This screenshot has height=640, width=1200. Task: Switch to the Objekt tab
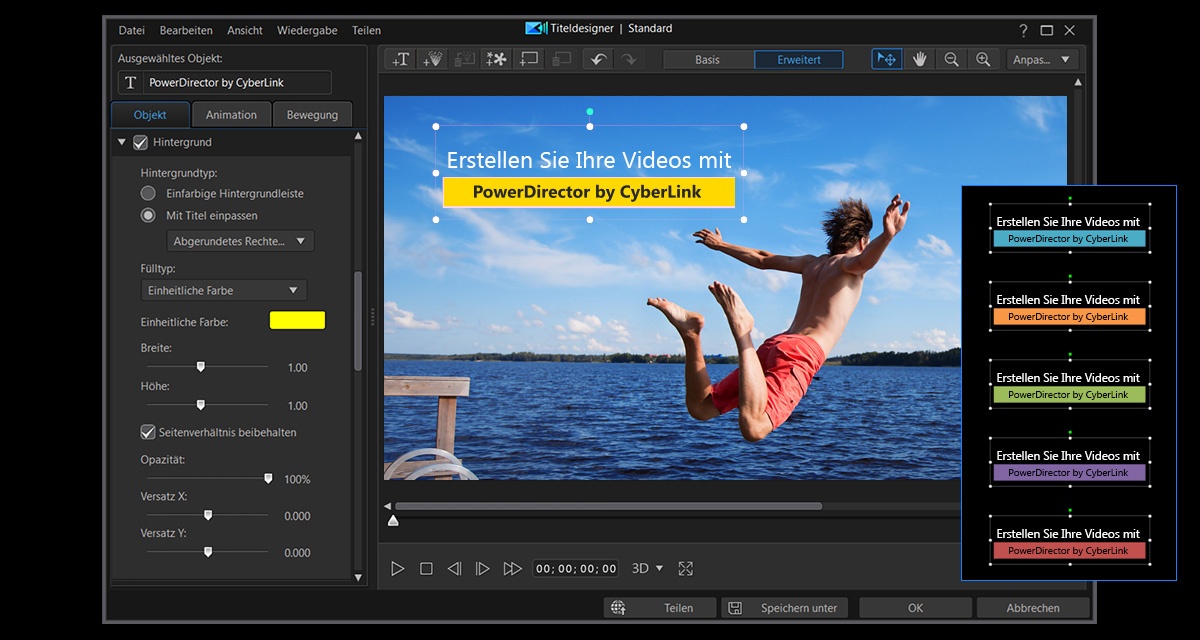click(x=150, y=114)
